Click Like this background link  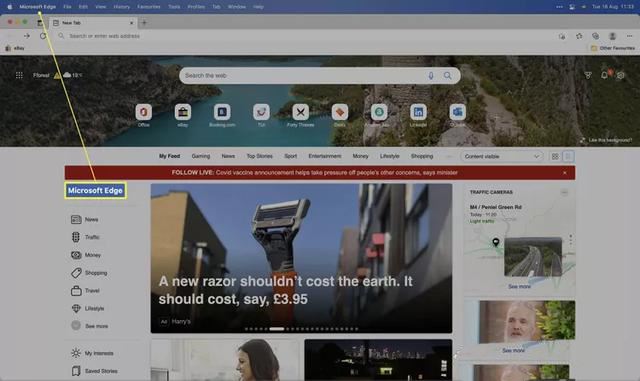coord(606,140)
